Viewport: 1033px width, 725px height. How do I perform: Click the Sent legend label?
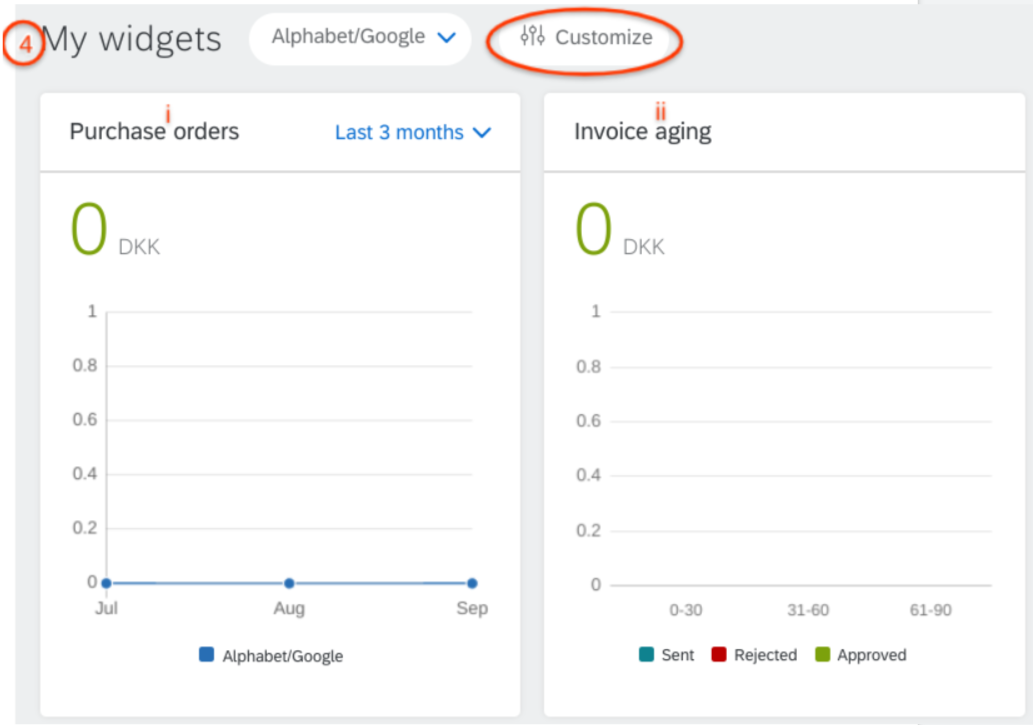click(677, 655)
